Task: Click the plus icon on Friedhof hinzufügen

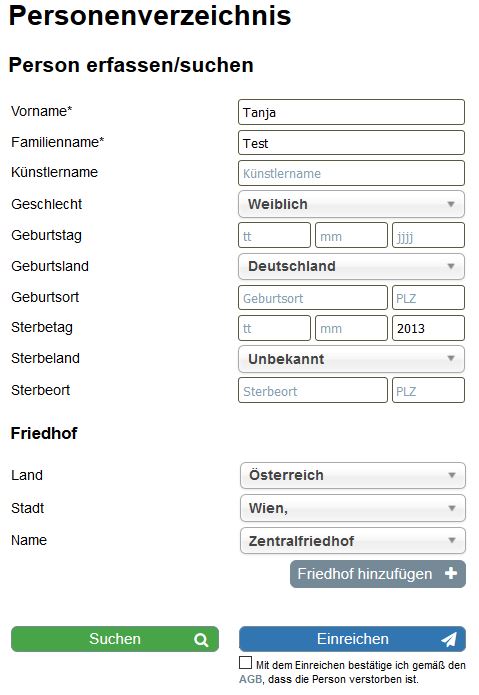Action: (451, 574)
